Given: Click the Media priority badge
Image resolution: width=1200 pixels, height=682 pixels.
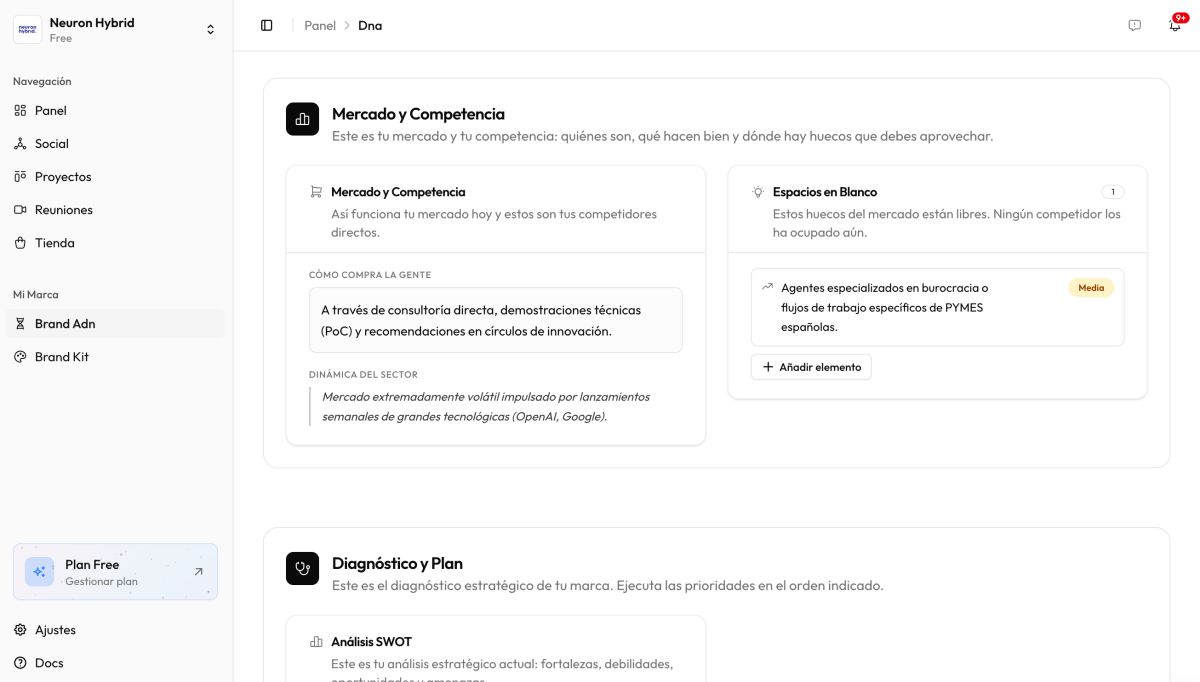Looking at the screenshot, I should (1091, 288).
